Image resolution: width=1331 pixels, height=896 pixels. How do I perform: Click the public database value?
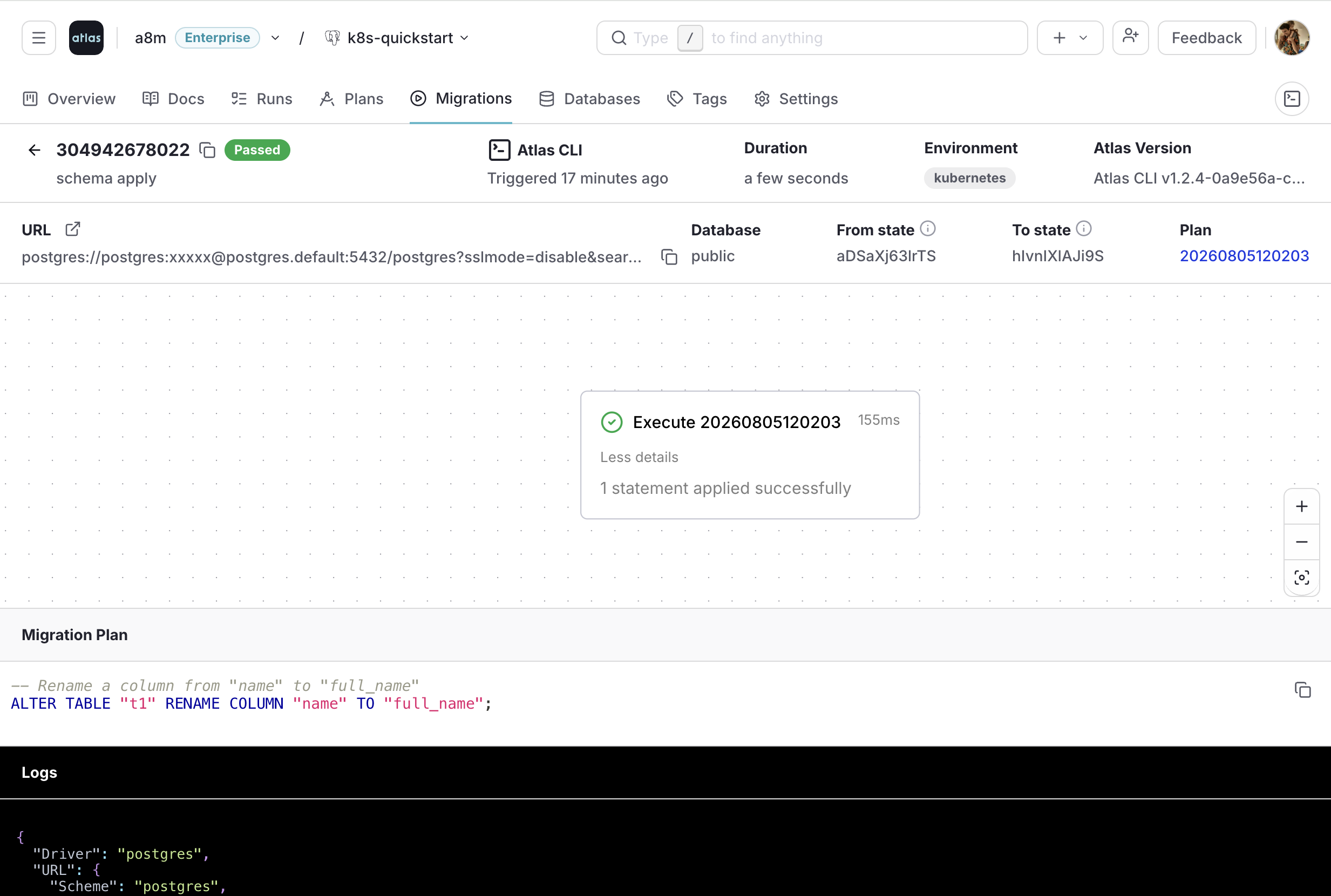pyautogui.click(x=712, y=255)
